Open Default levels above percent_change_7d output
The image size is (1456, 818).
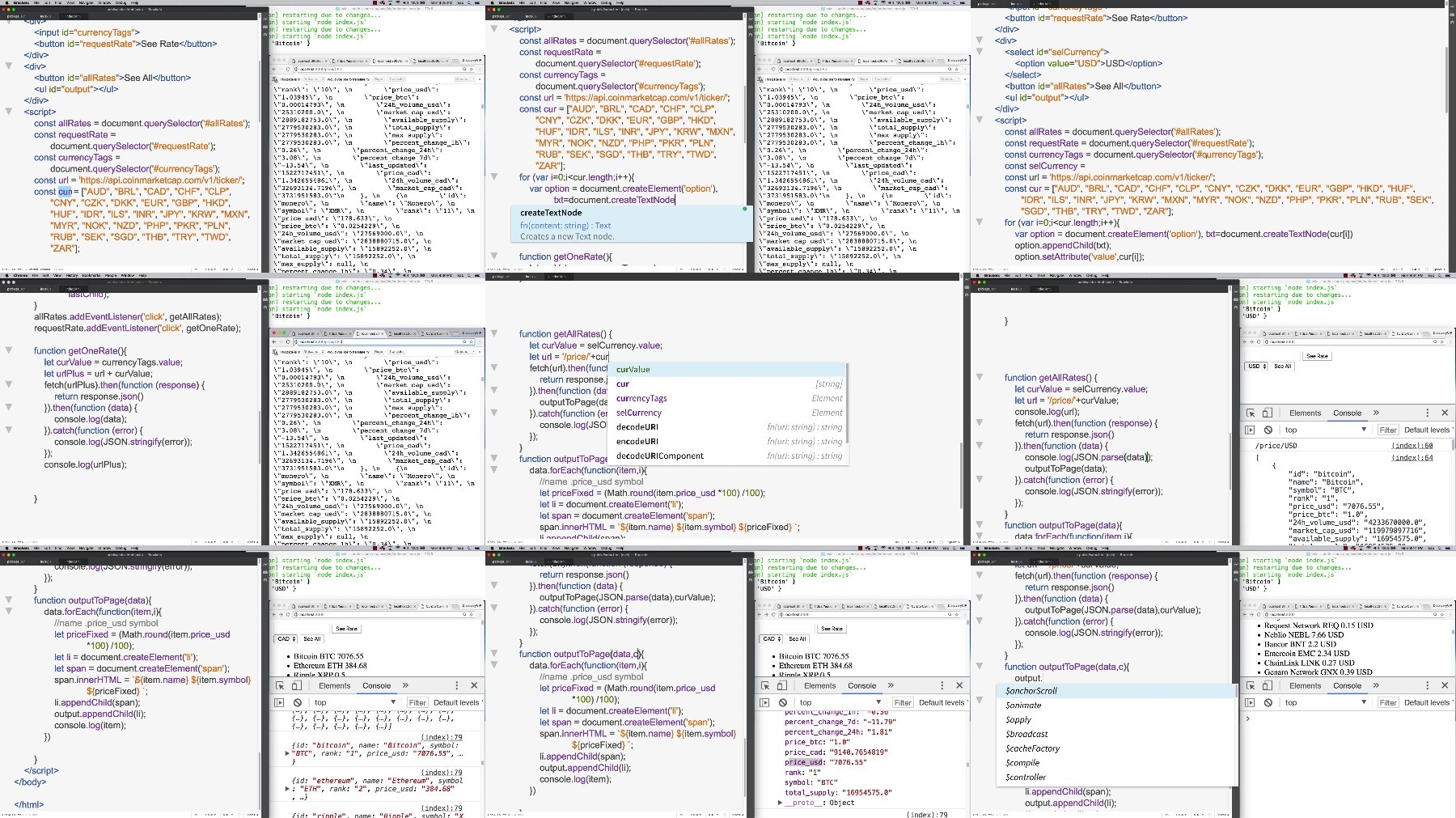942,702
